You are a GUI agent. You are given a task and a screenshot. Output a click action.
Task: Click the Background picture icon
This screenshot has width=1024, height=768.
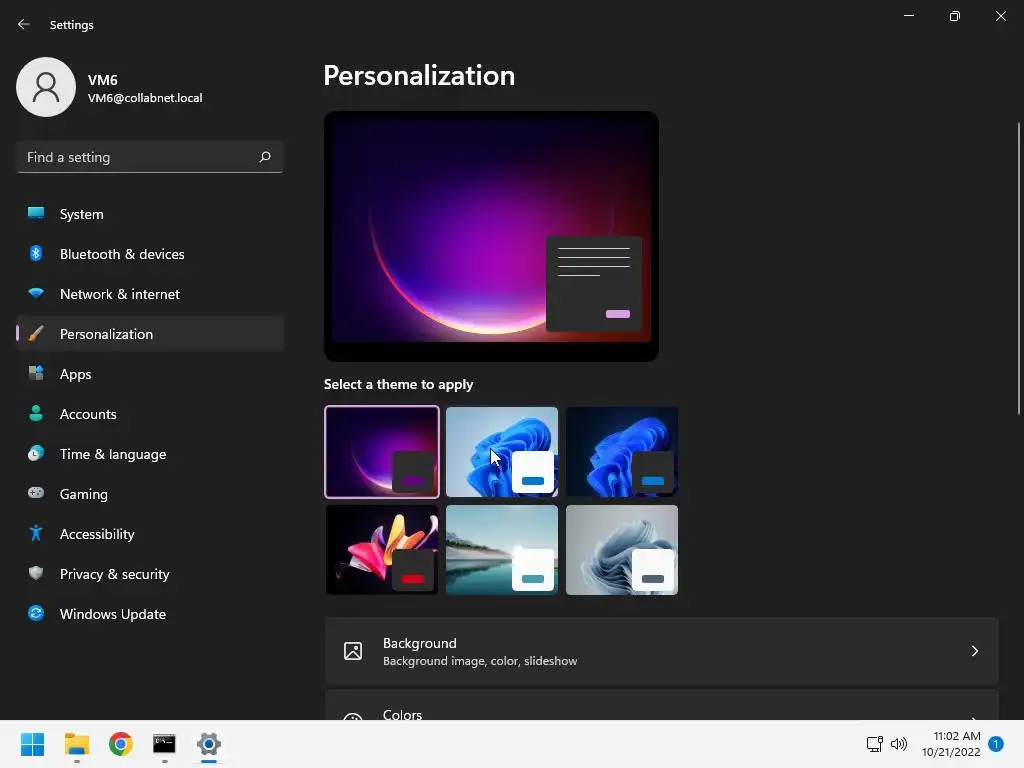(x=353, y=651)
